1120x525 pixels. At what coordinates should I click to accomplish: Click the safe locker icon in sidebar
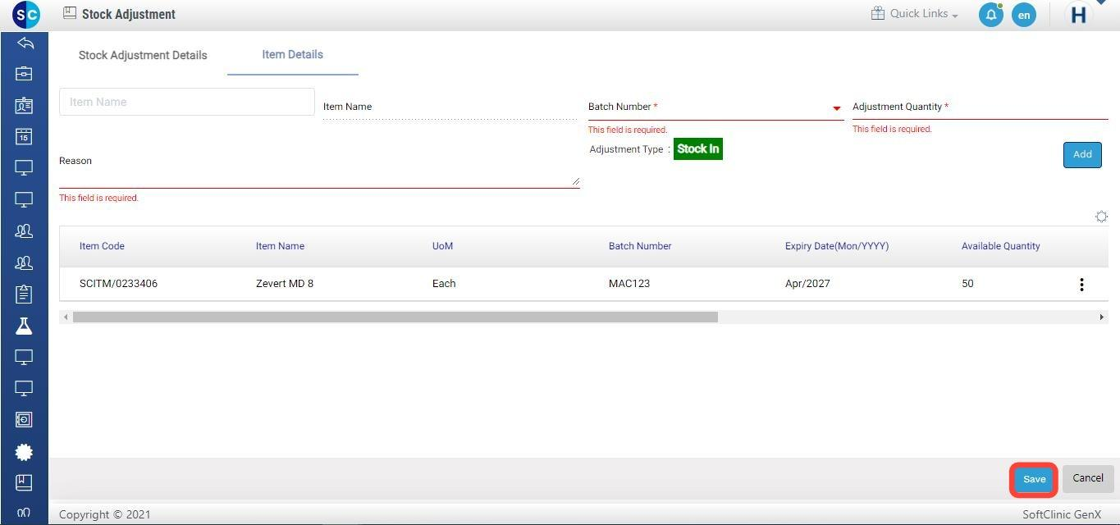(x=24, y=420)
